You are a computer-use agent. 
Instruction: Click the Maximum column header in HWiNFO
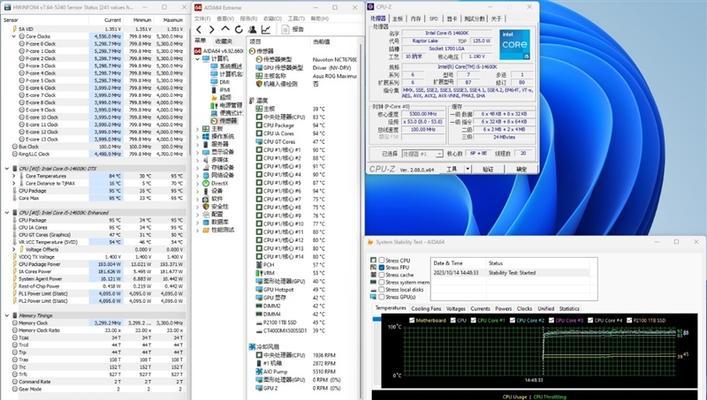(x=173, y=20)
